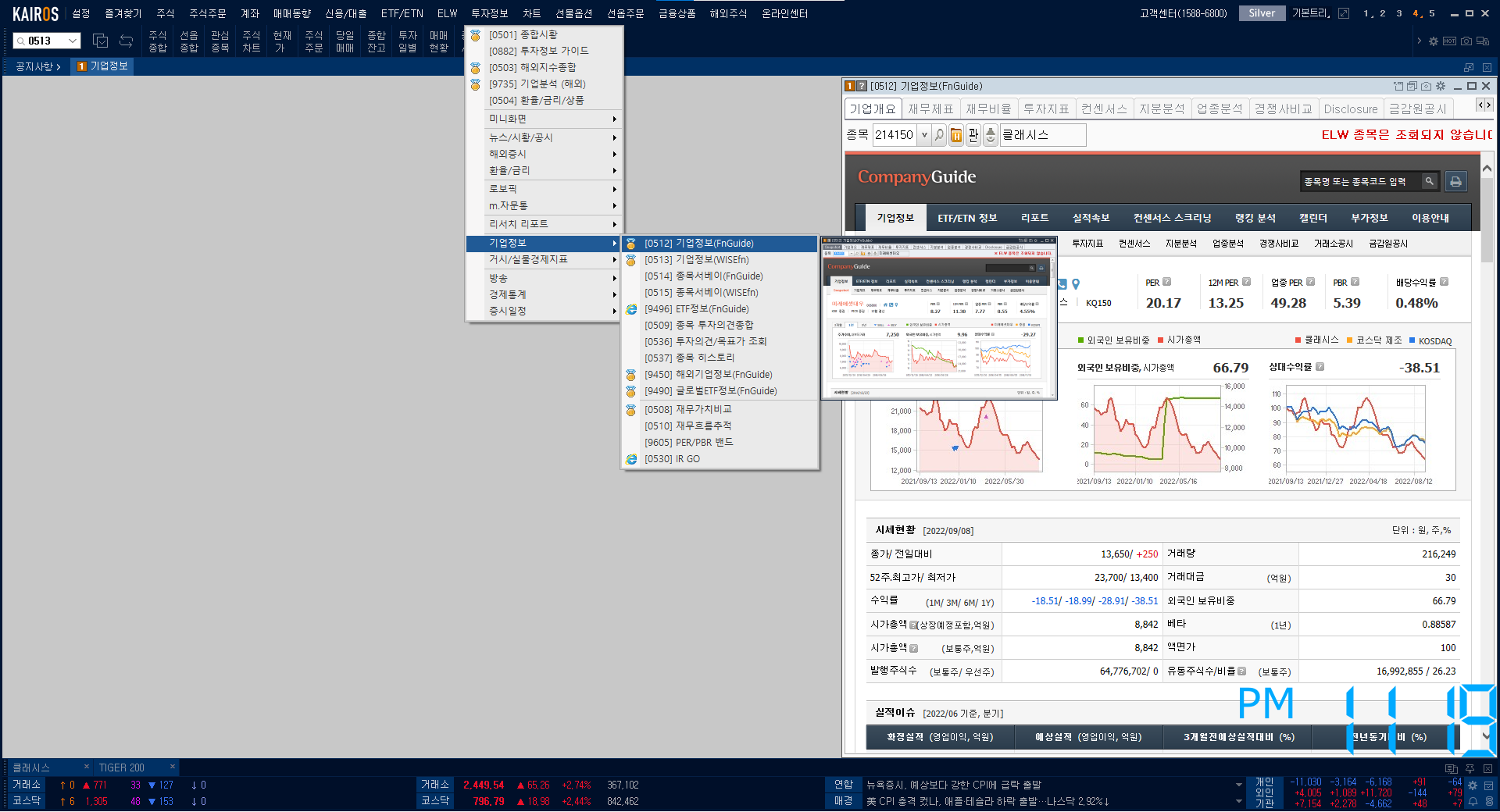Switch to the 재무제표 tab
Viewport: 1500px width, 812px height.
pos(930,109)
